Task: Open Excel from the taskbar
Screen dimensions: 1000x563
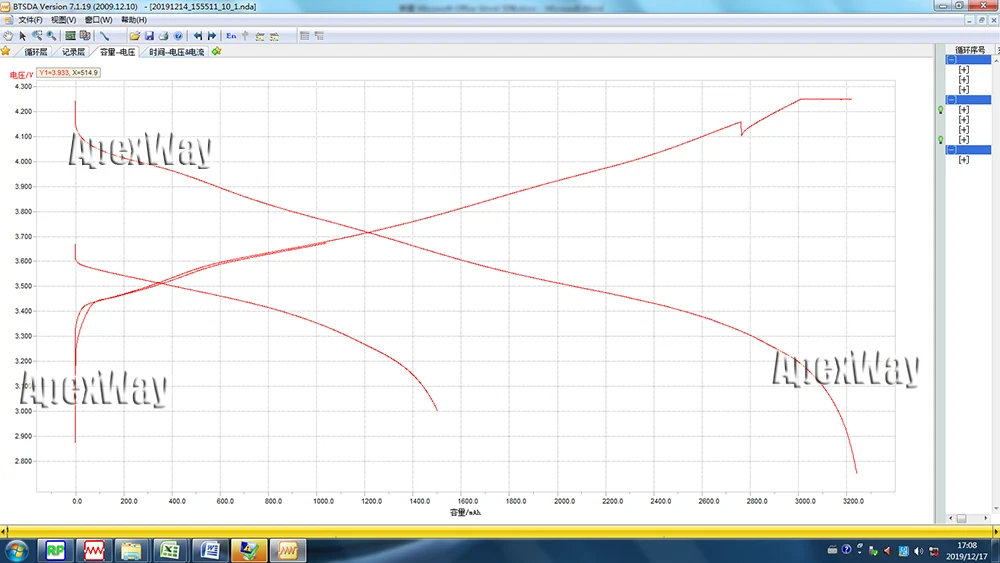Action: (170, 550)
